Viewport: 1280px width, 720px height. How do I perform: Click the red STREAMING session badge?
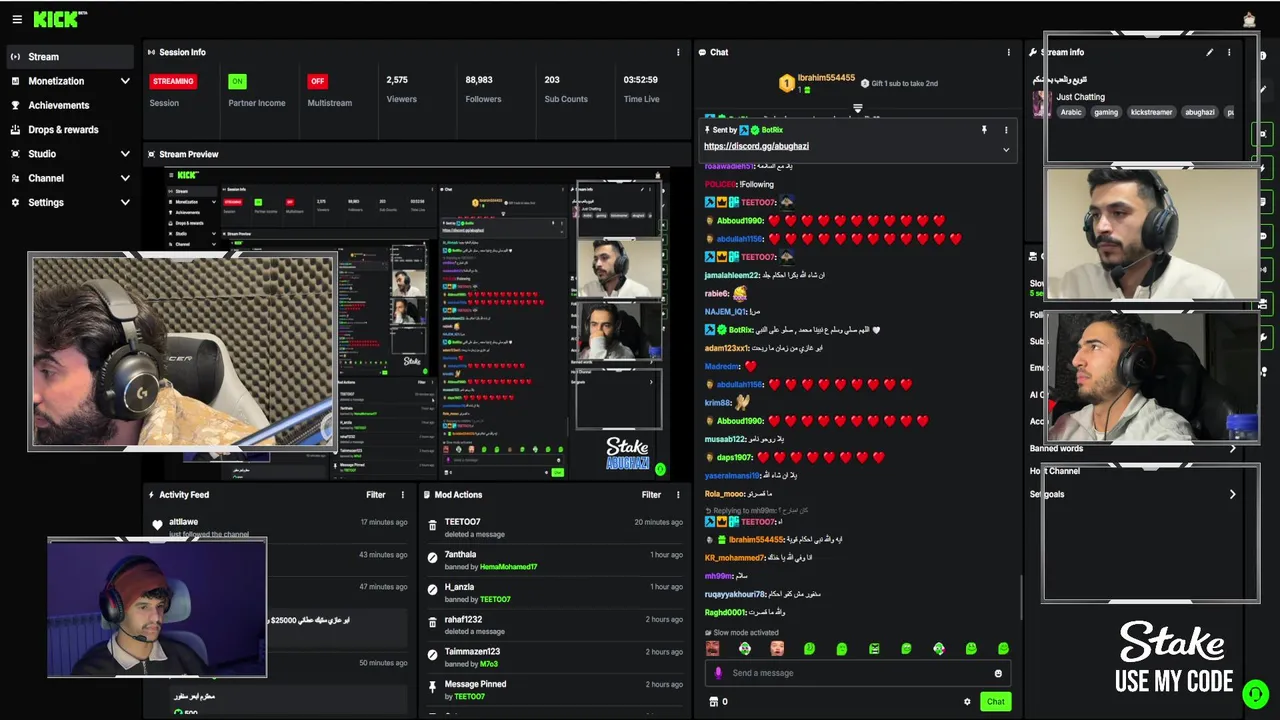point(173,81)
